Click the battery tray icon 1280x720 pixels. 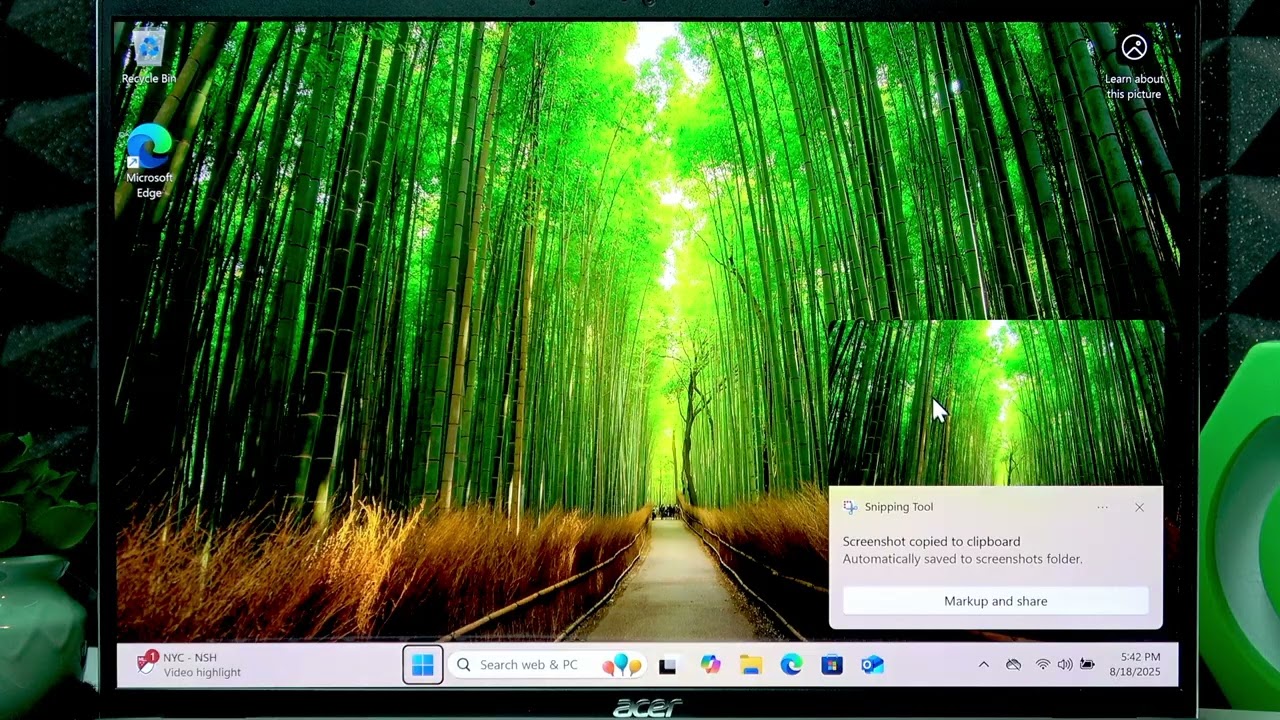(x=1087, y=665)
